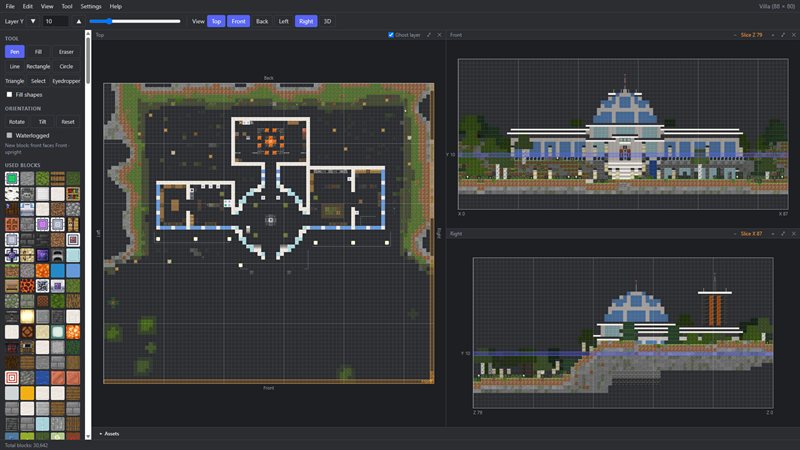Image resolution: width=800 pixels, height=450 pixels.
Task: Go to next slice in Right panel
Action: point(772,234)
